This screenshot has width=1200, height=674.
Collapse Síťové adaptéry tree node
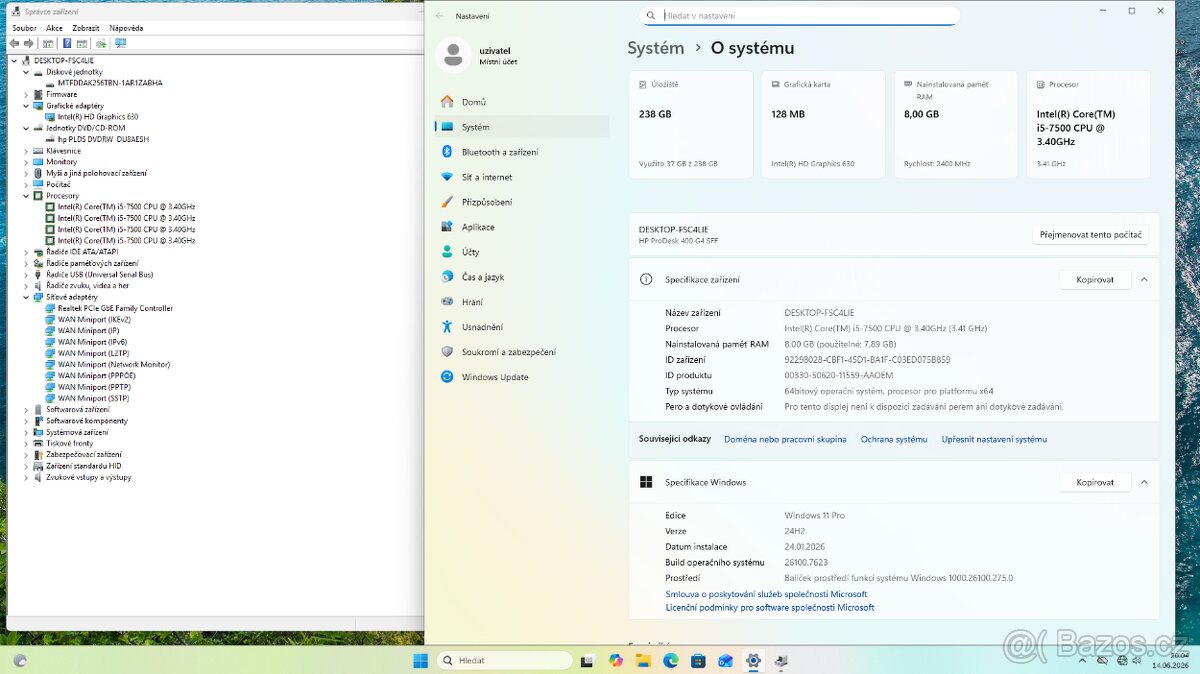26,297
